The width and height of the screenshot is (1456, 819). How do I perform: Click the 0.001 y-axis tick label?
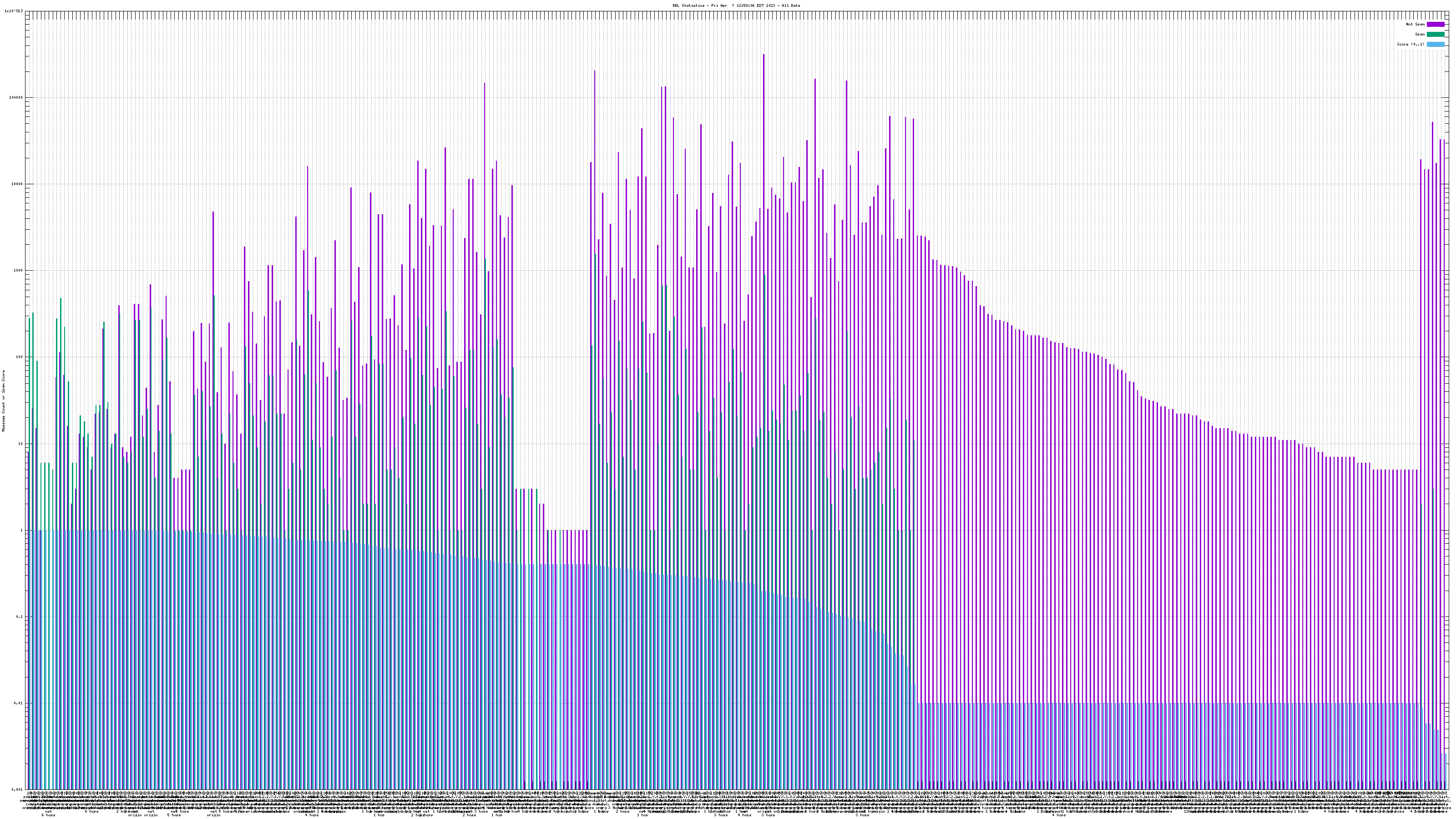[18, 789]
